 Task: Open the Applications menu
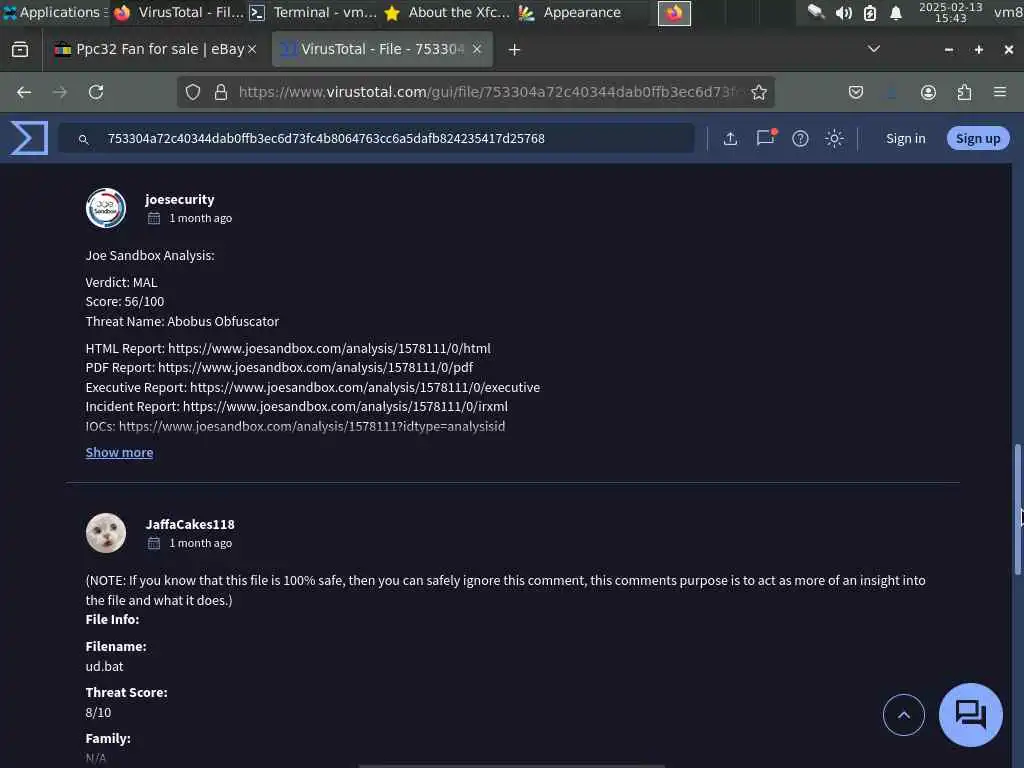pos(56,12)
